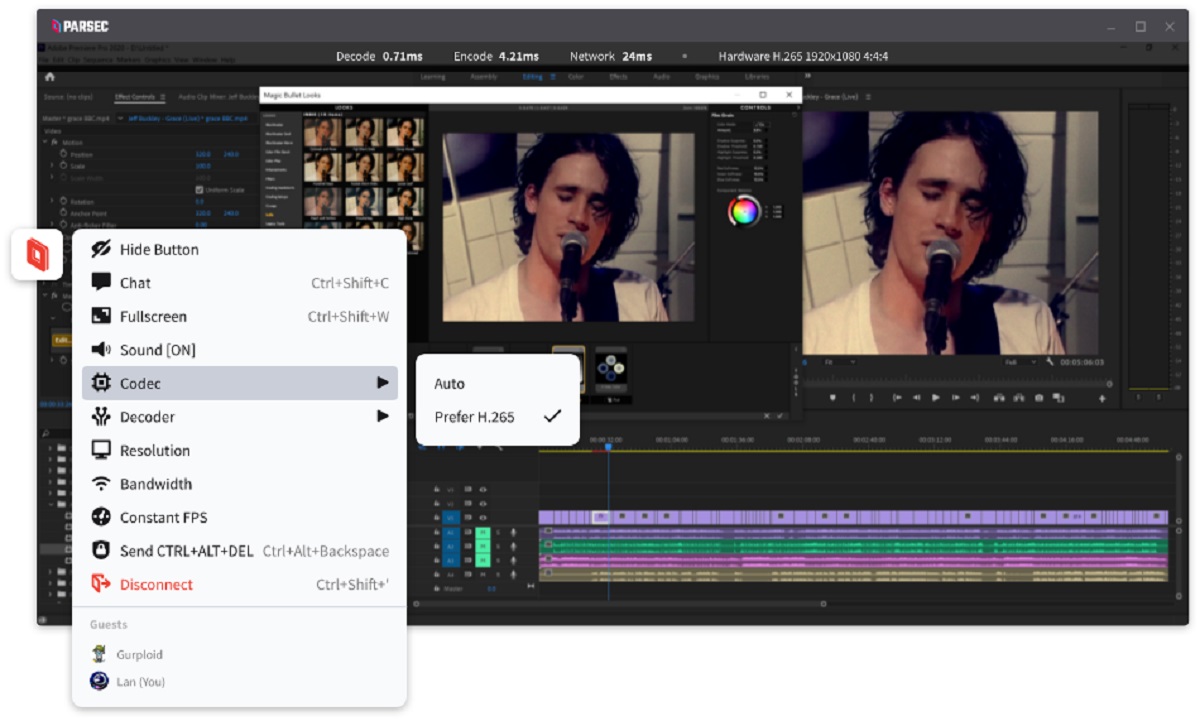
Task: Click the Lift icon in Program monitor controls
Action: (x=999, y=397)
